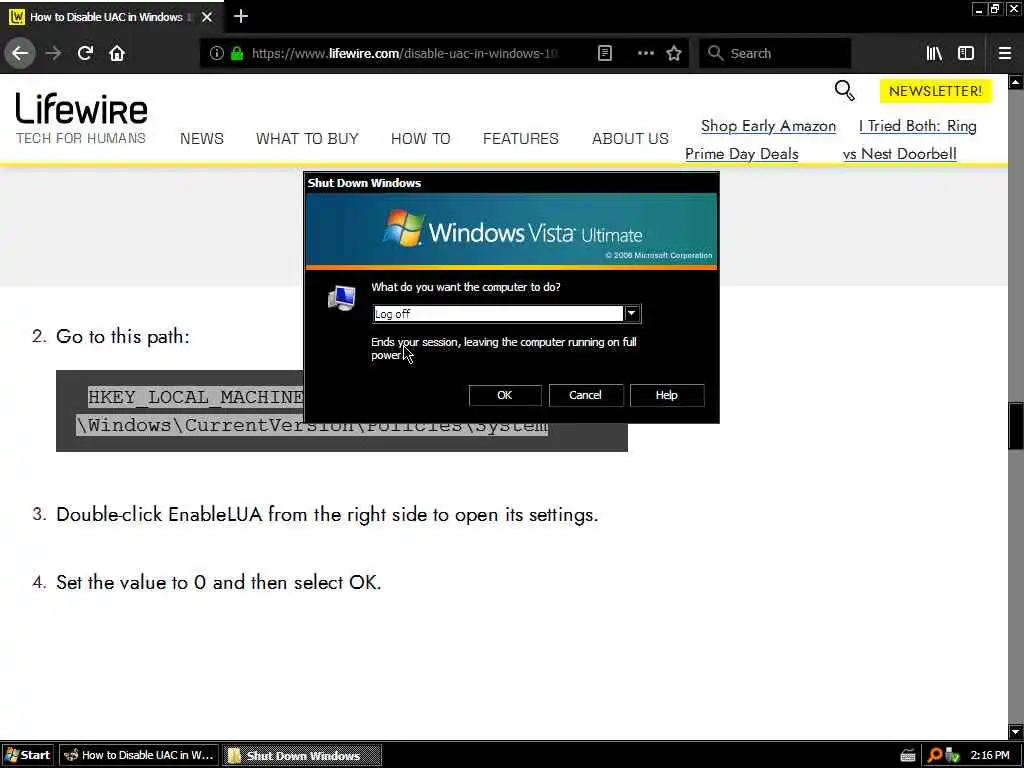This screenshot has height=768, width=1024.
Task: Click the Set the value to 0 step
Action: tap(218, 582)
